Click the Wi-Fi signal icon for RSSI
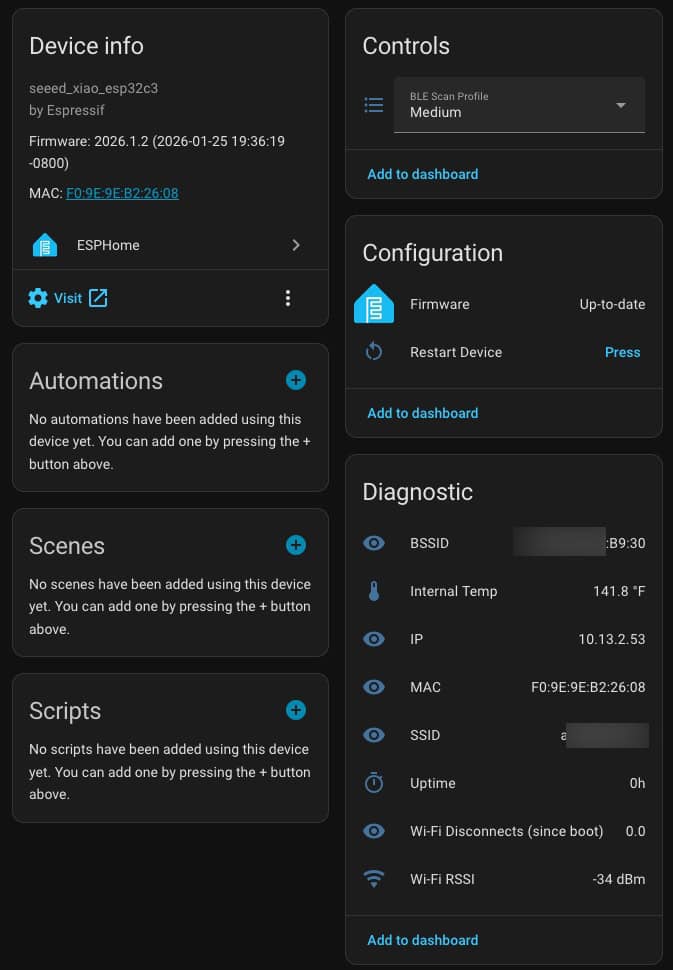Viewport: 673px width, 970px height. coord(374,879)
